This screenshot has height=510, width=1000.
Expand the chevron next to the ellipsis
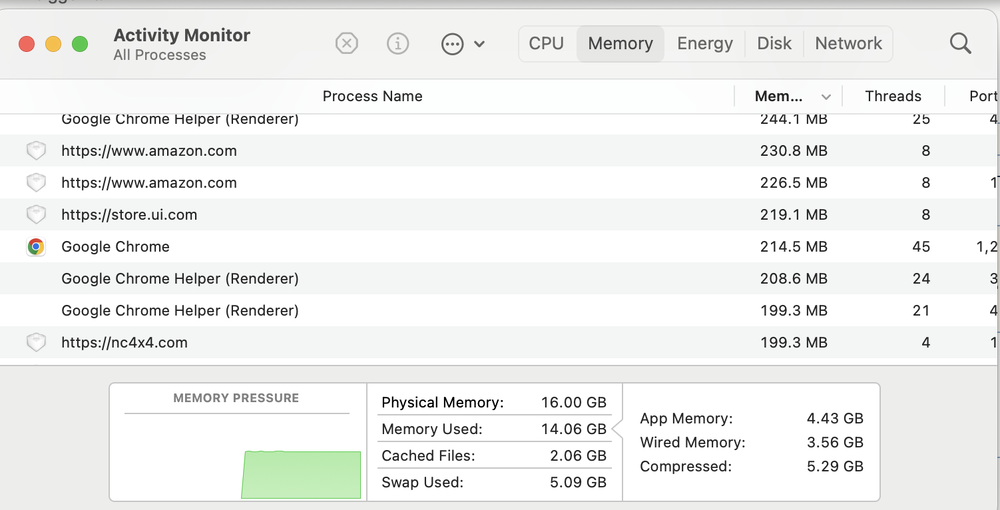pos(480,44)
